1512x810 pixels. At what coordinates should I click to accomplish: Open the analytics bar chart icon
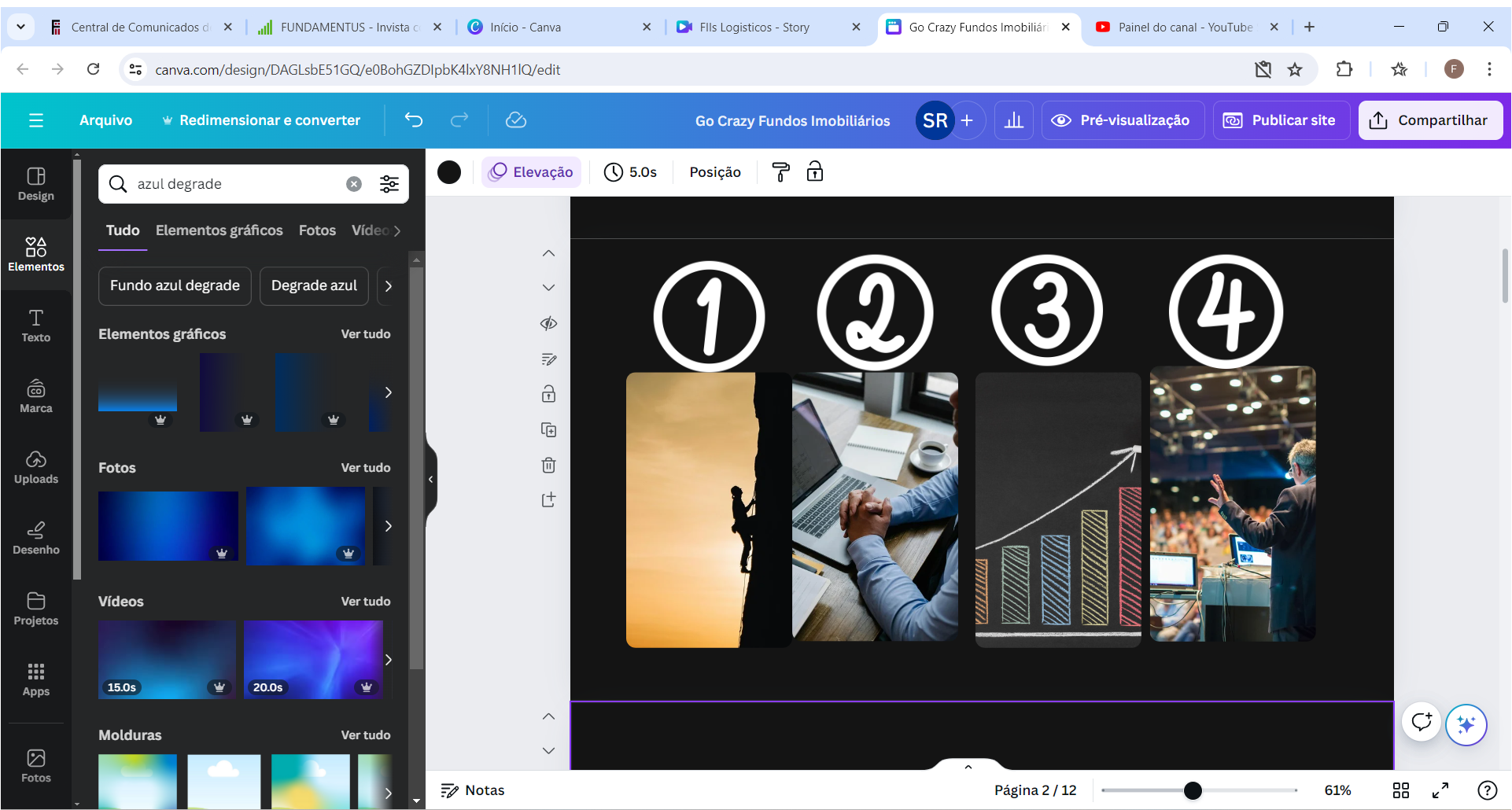click(x=1014, y=120)
